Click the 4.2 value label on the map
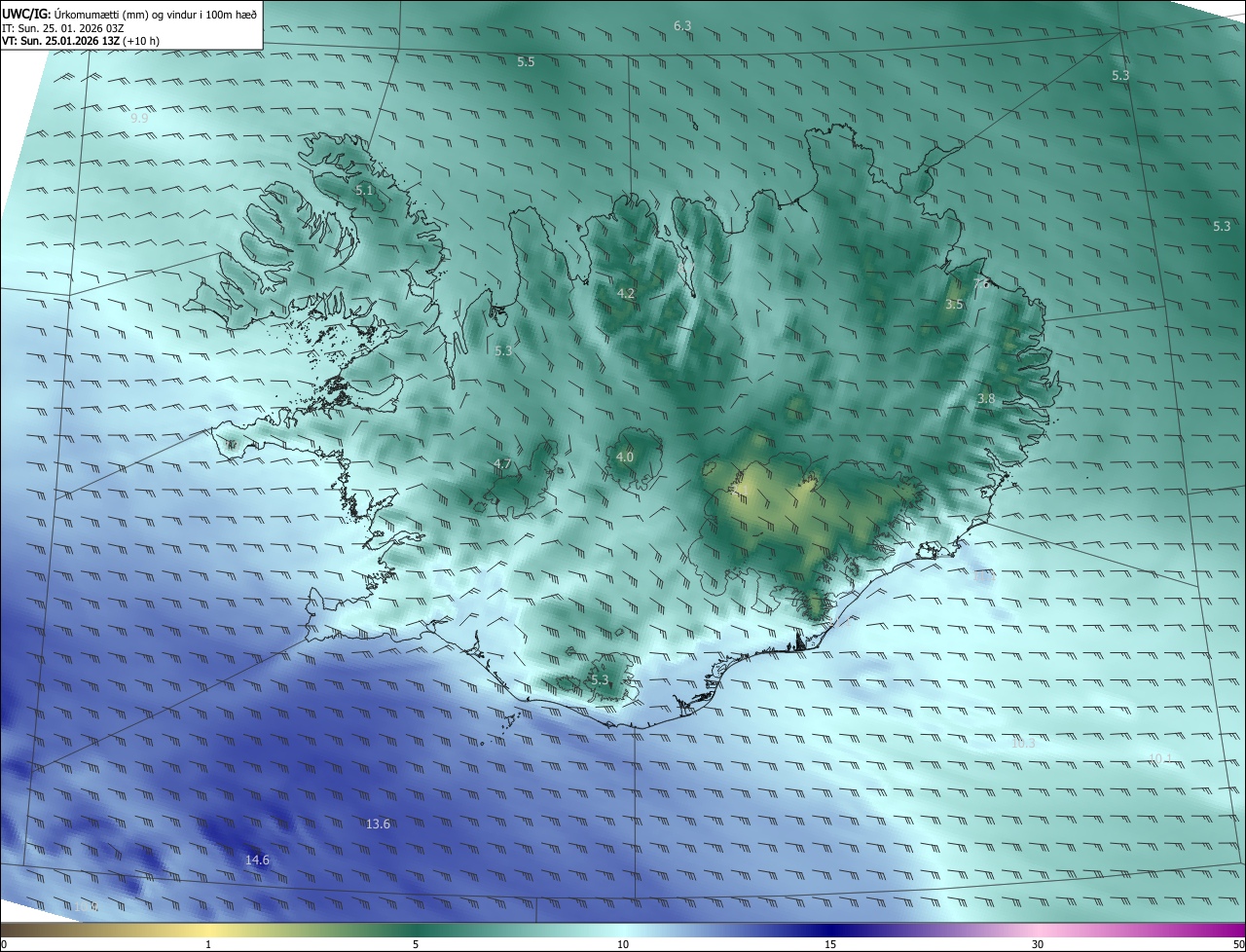This screenshot has width=1246, height=952. [x=626, y=293]
